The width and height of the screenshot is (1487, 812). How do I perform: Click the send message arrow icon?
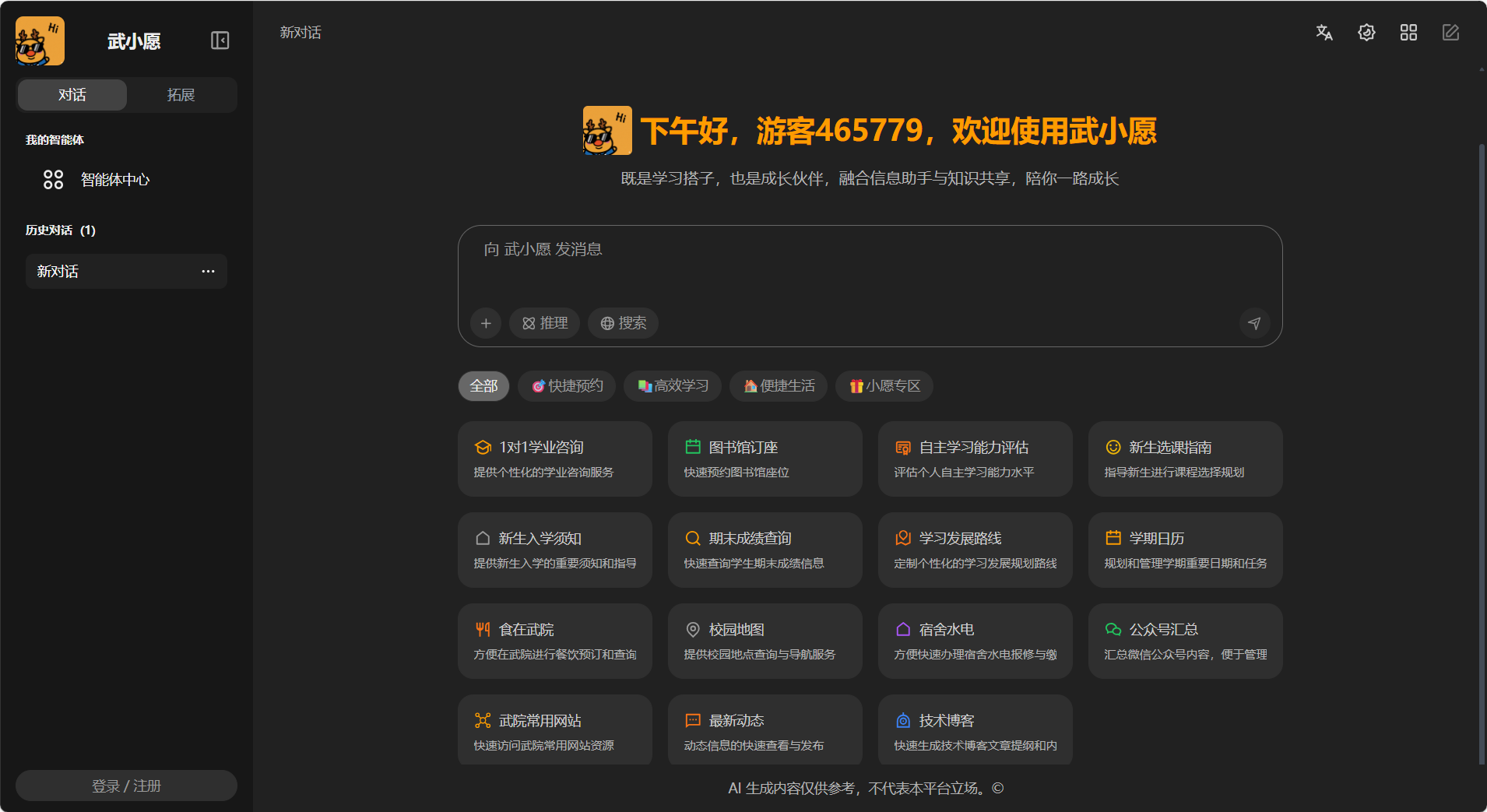click(x=1254, y=323)
